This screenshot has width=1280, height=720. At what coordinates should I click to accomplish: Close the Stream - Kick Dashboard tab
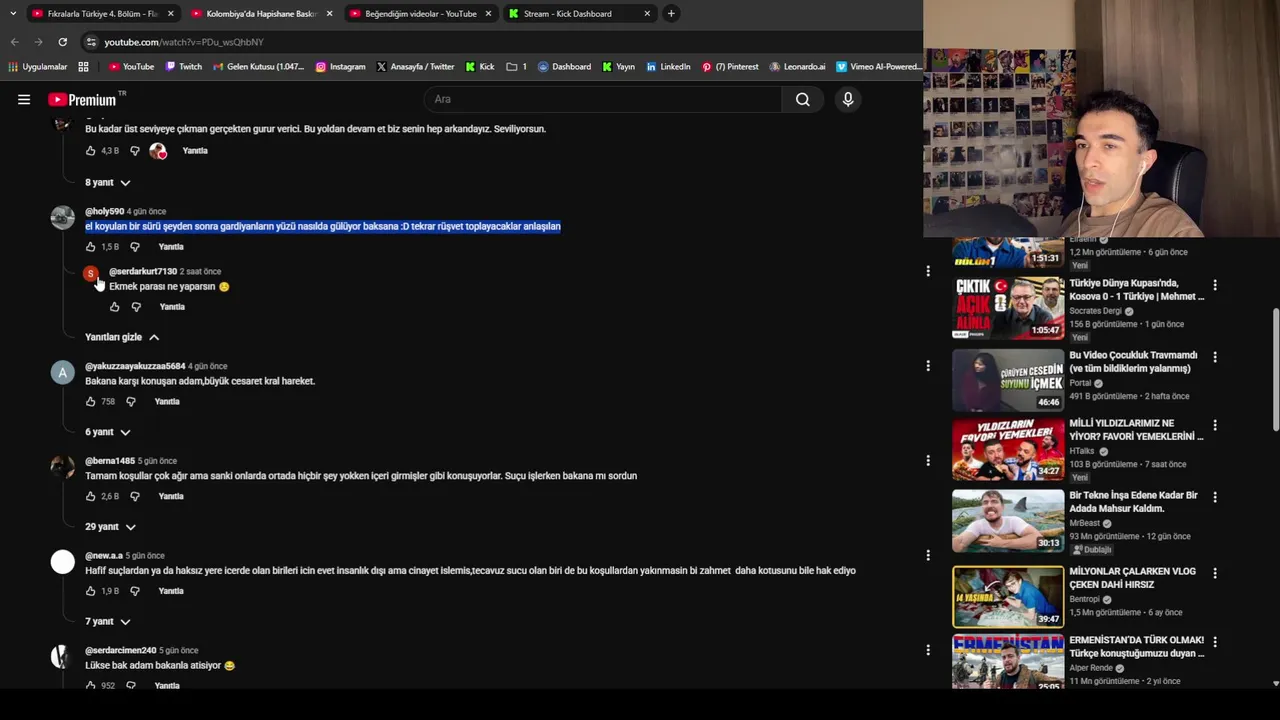click(x=647, y=14)
